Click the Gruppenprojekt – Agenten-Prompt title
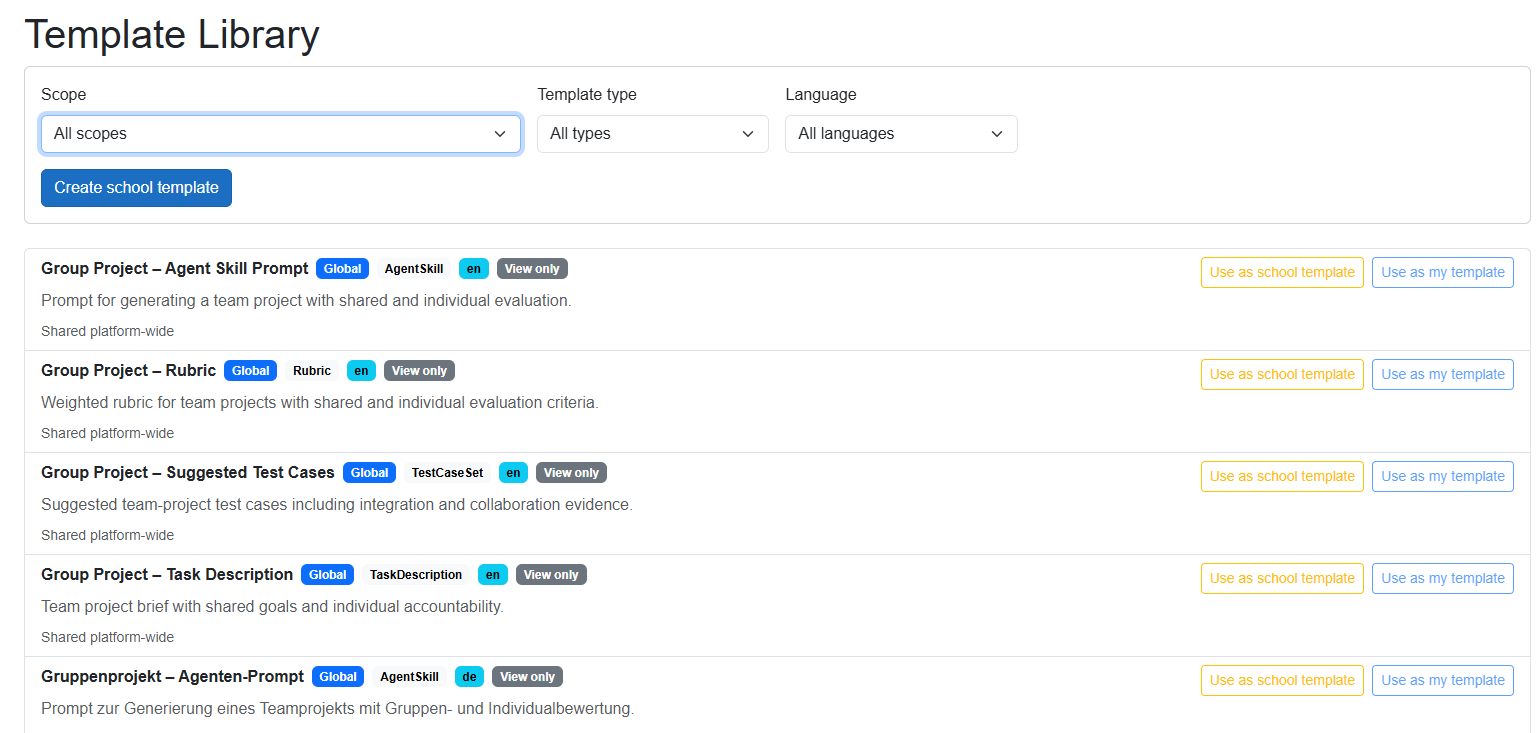Viewport: 1540px width, 733px height. tap(172, 676)
